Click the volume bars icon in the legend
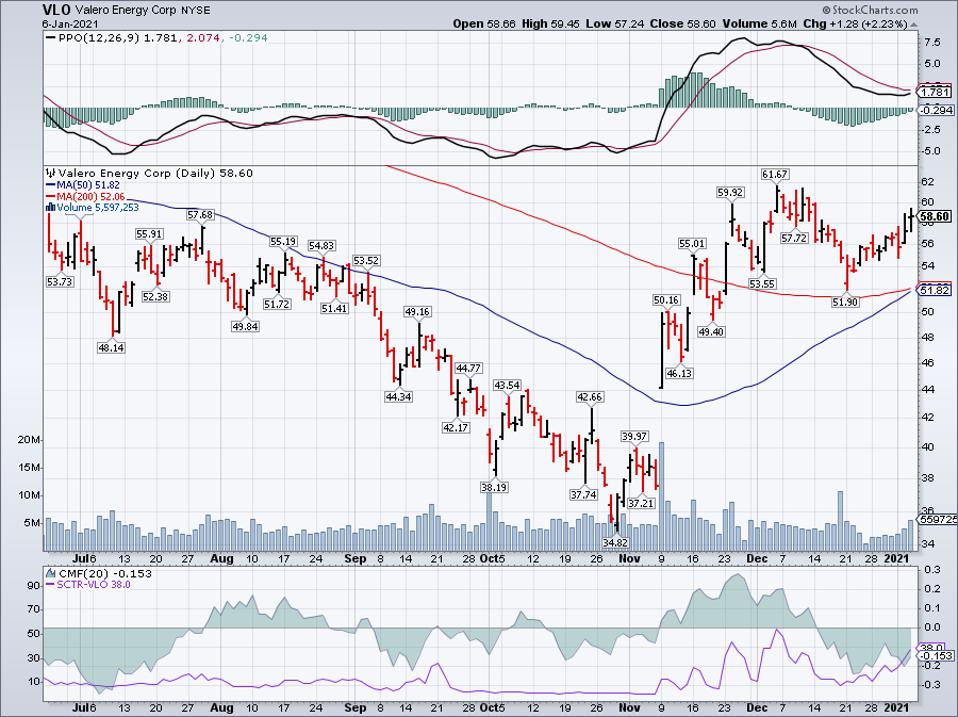 tap(51, 208)
